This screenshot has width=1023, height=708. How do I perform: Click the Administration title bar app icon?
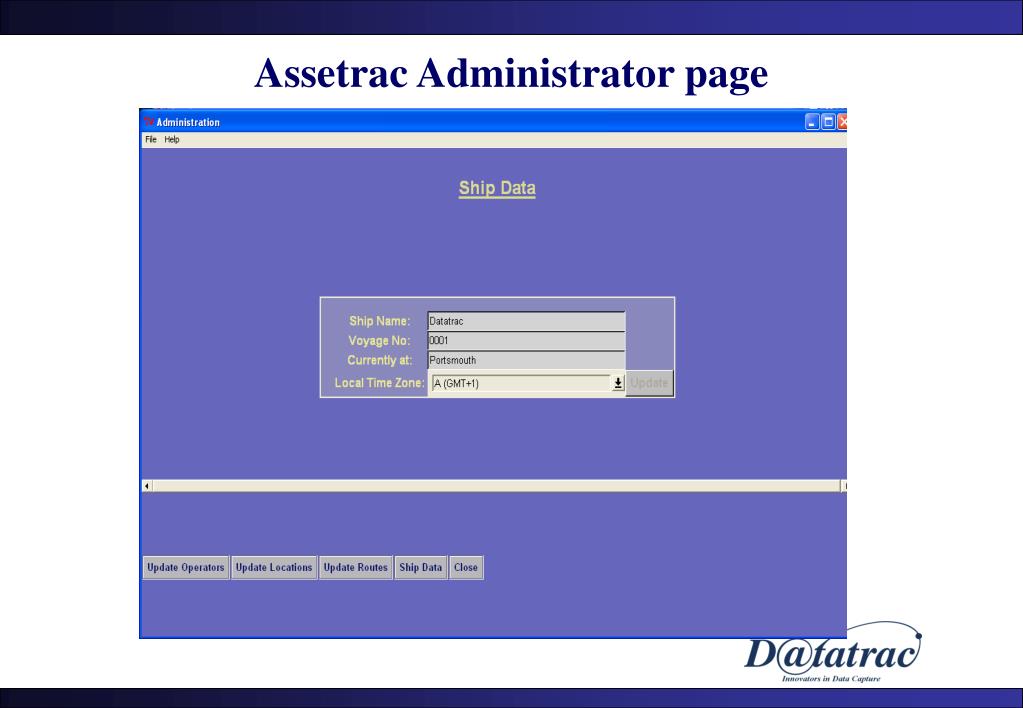point(149,122)
